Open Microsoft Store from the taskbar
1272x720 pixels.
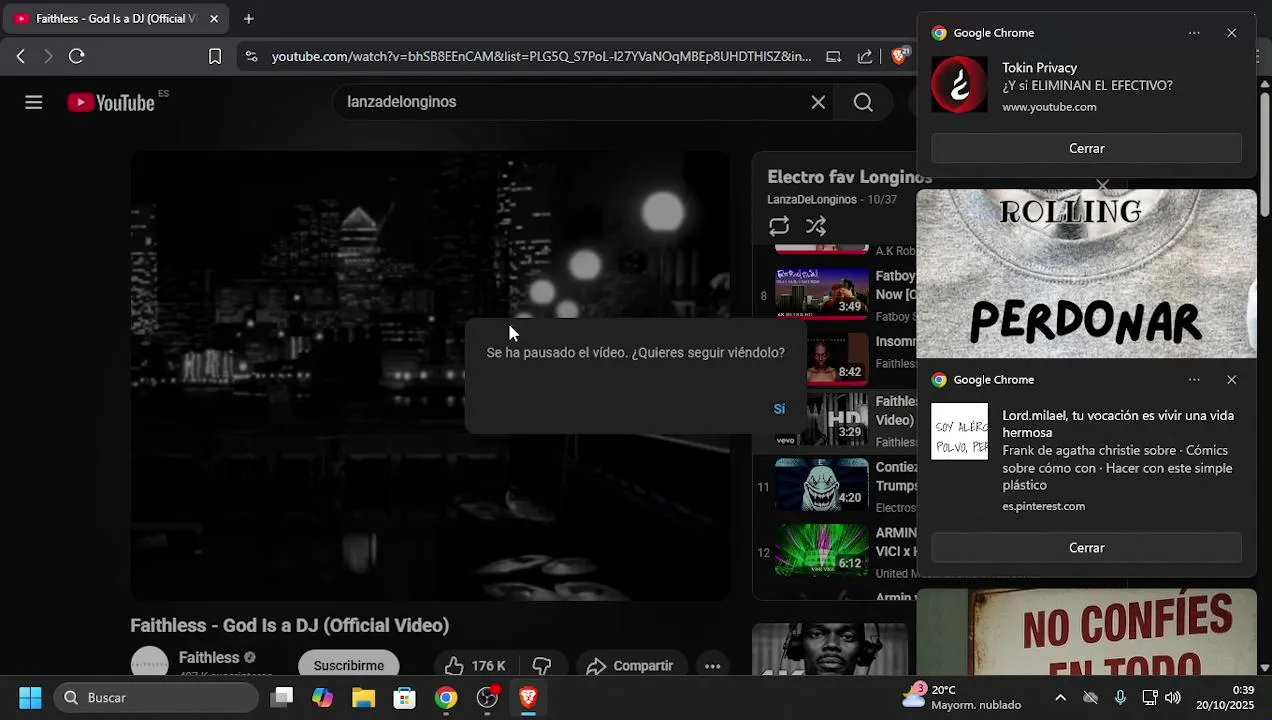pos(404,698)
